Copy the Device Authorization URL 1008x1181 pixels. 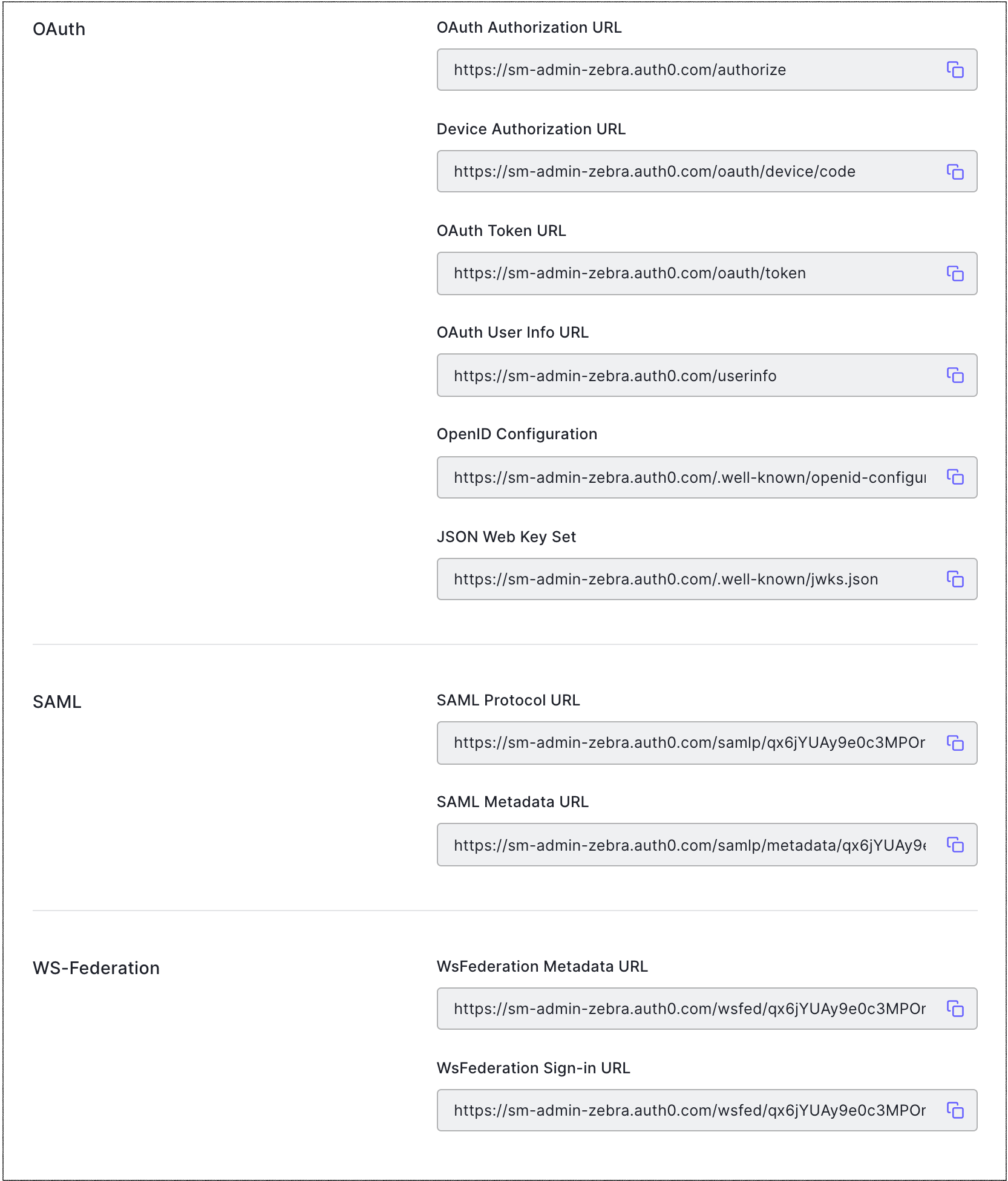(x=955, y=172)
